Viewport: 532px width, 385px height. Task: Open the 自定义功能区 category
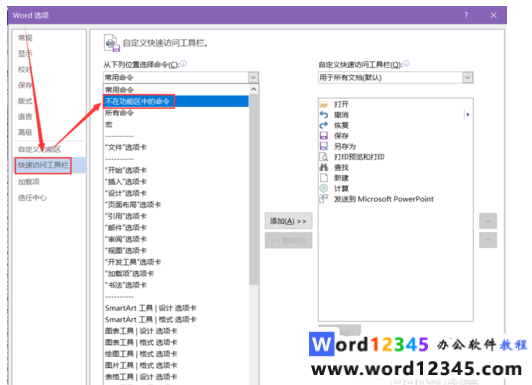point(39,149)
